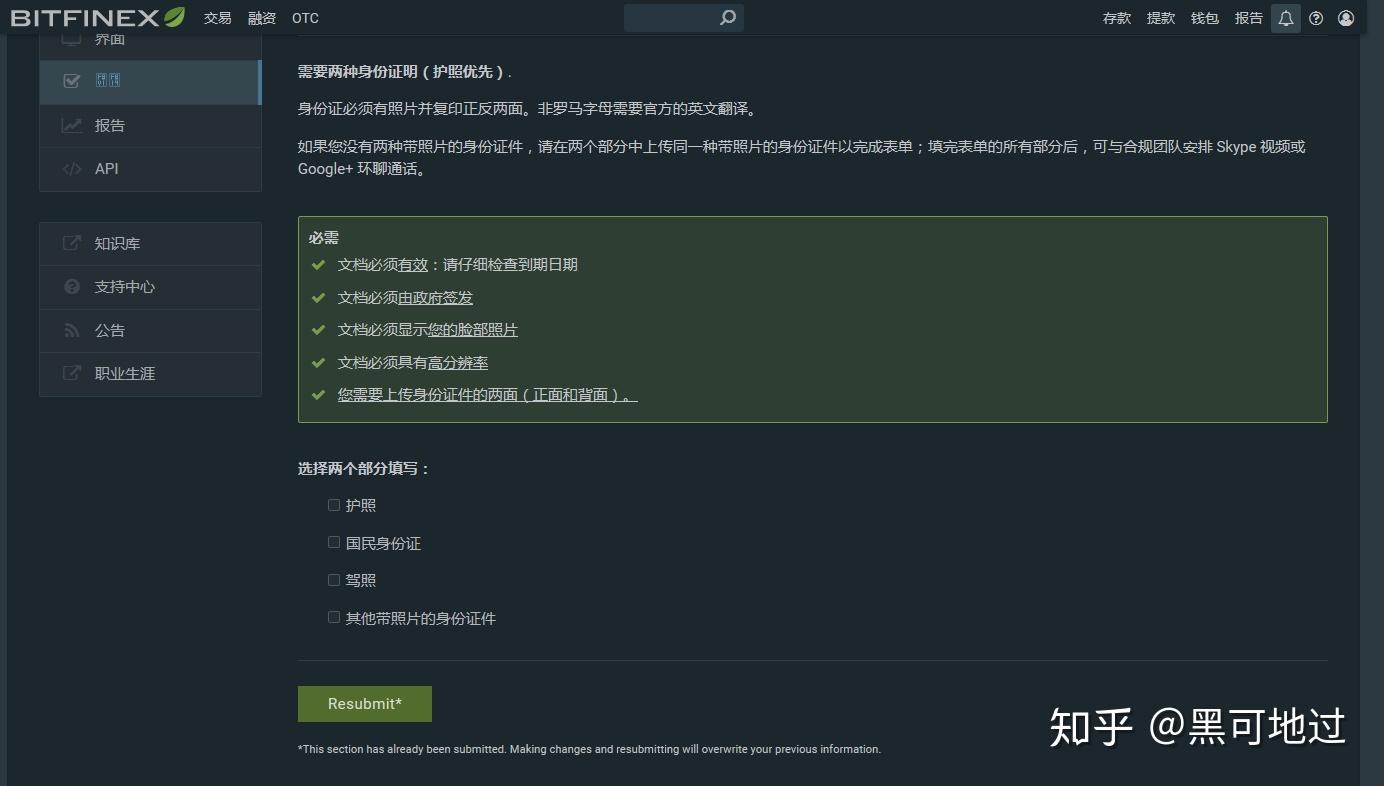Click the search magnifier icon

(x=727, y=17)
